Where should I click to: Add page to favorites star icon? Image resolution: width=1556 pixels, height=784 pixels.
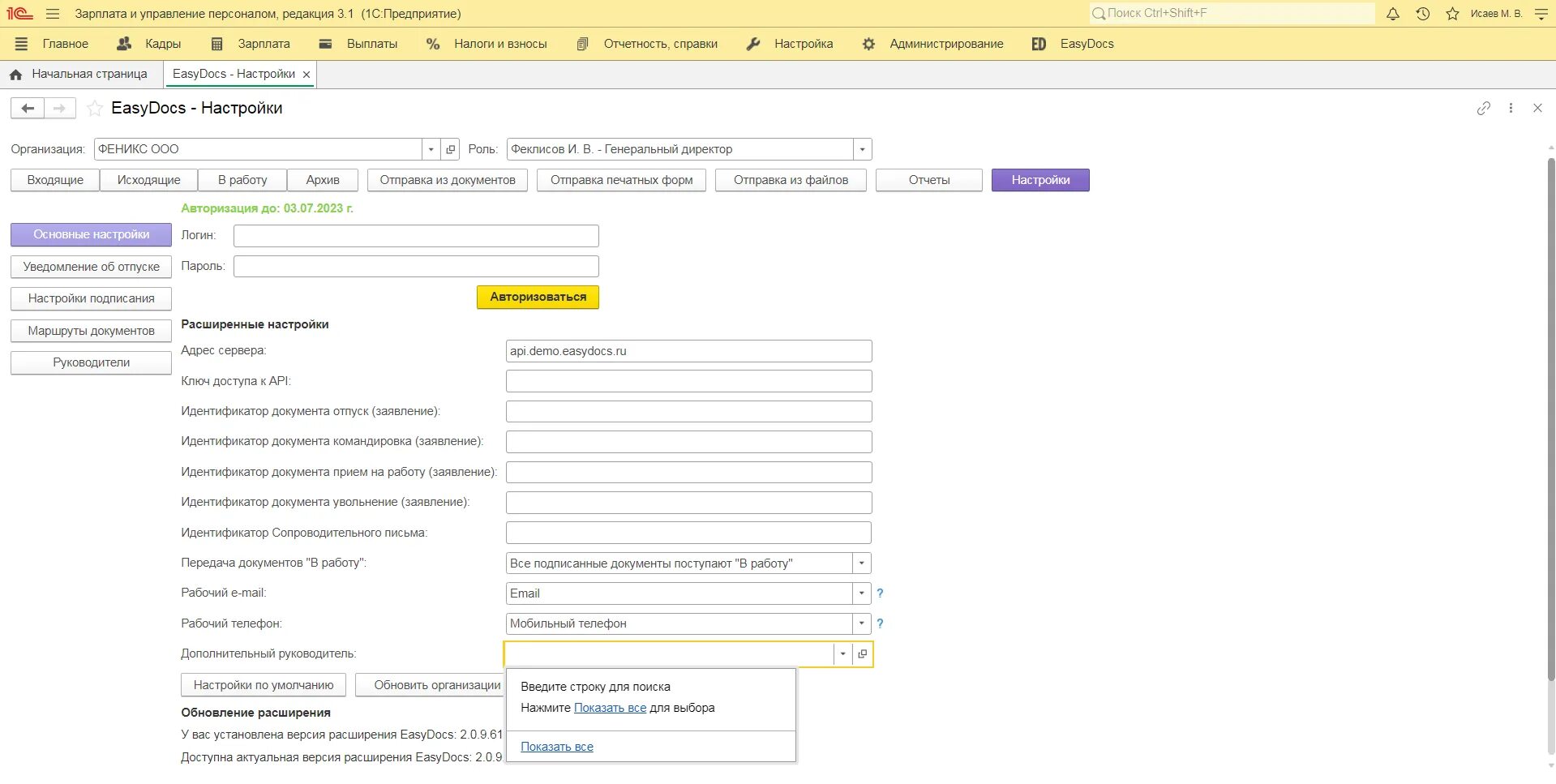click(x=95, y=108)
